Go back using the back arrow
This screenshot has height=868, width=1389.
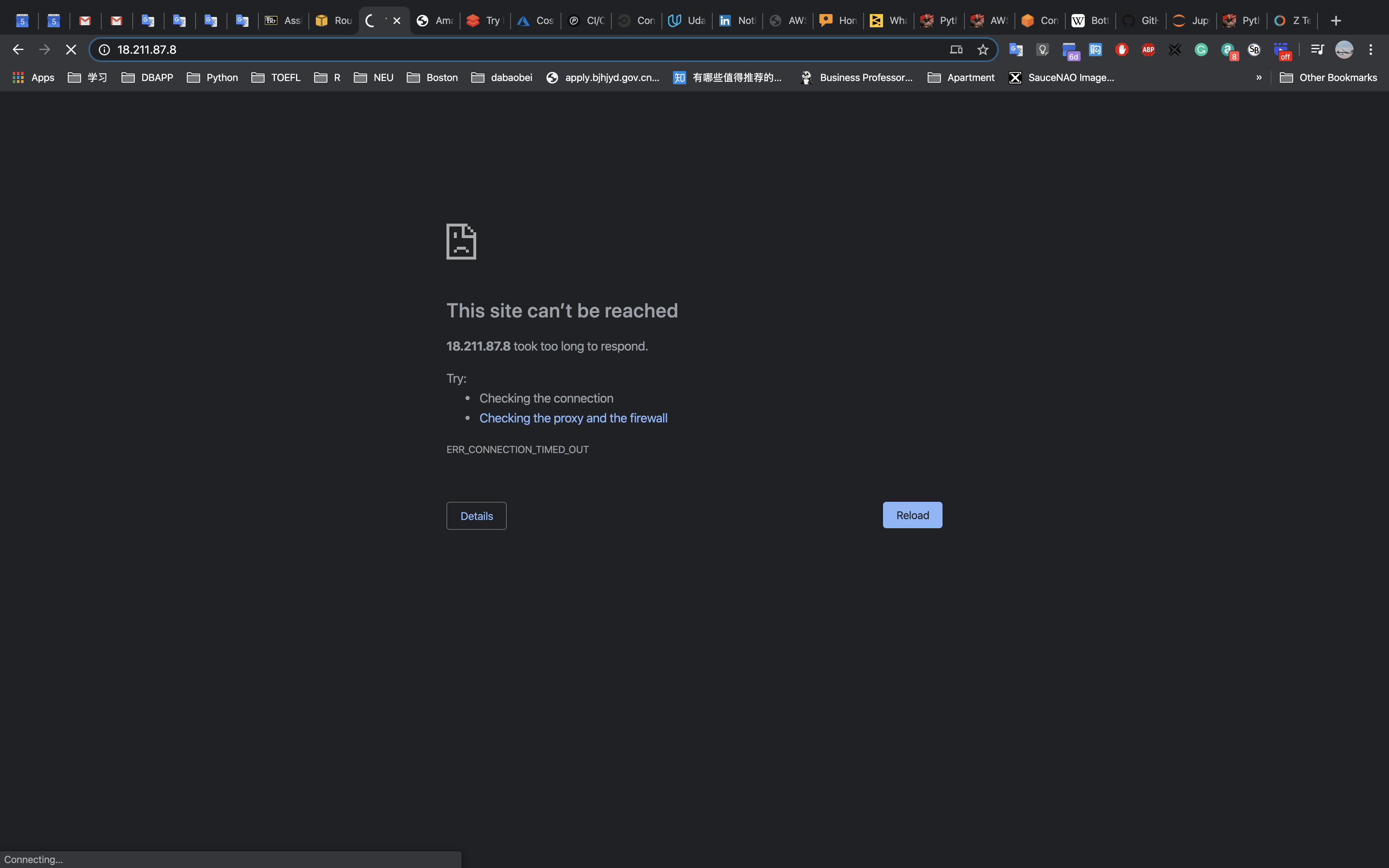[18, 50]
